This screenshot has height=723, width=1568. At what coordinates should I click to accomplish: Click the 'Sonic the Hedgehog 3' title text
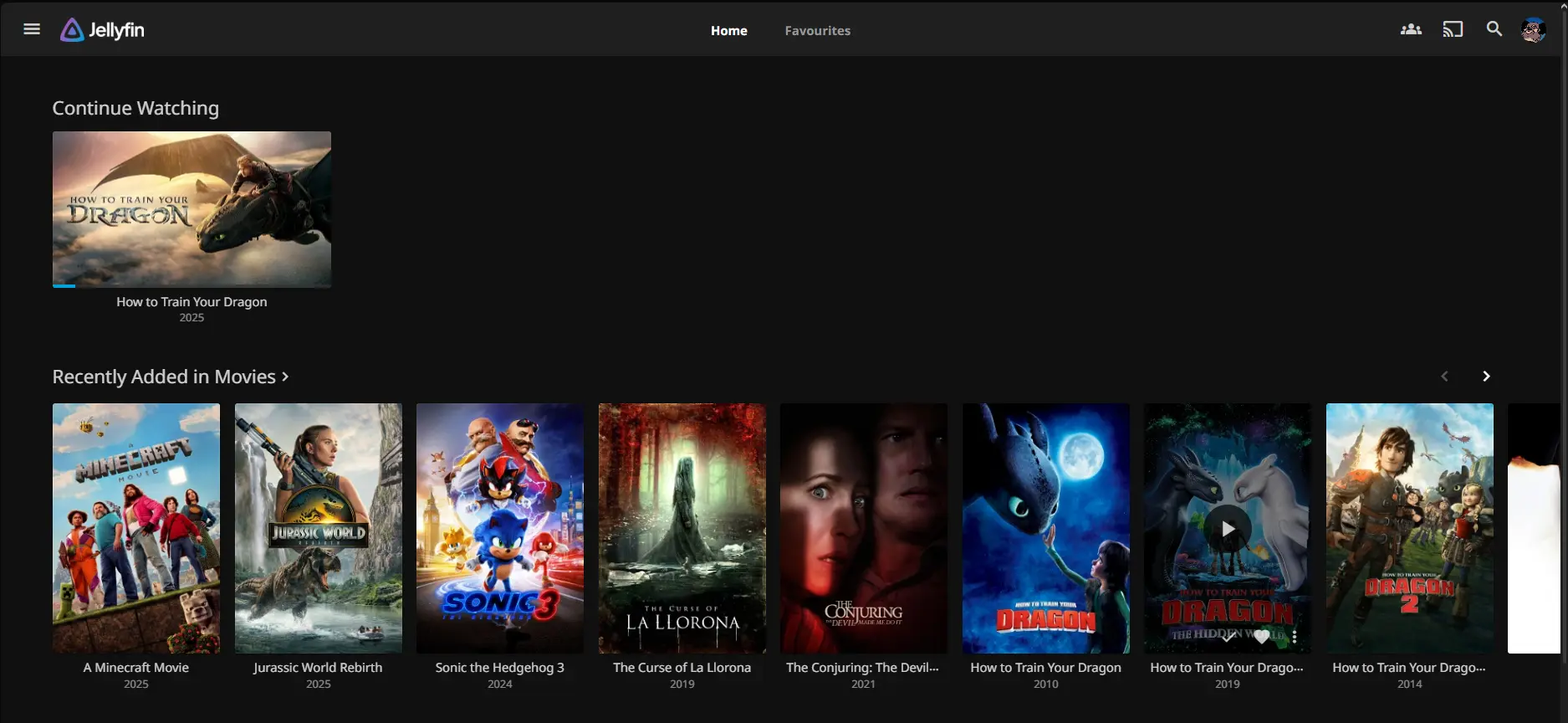pyautogui.click(x=500, y=668)
